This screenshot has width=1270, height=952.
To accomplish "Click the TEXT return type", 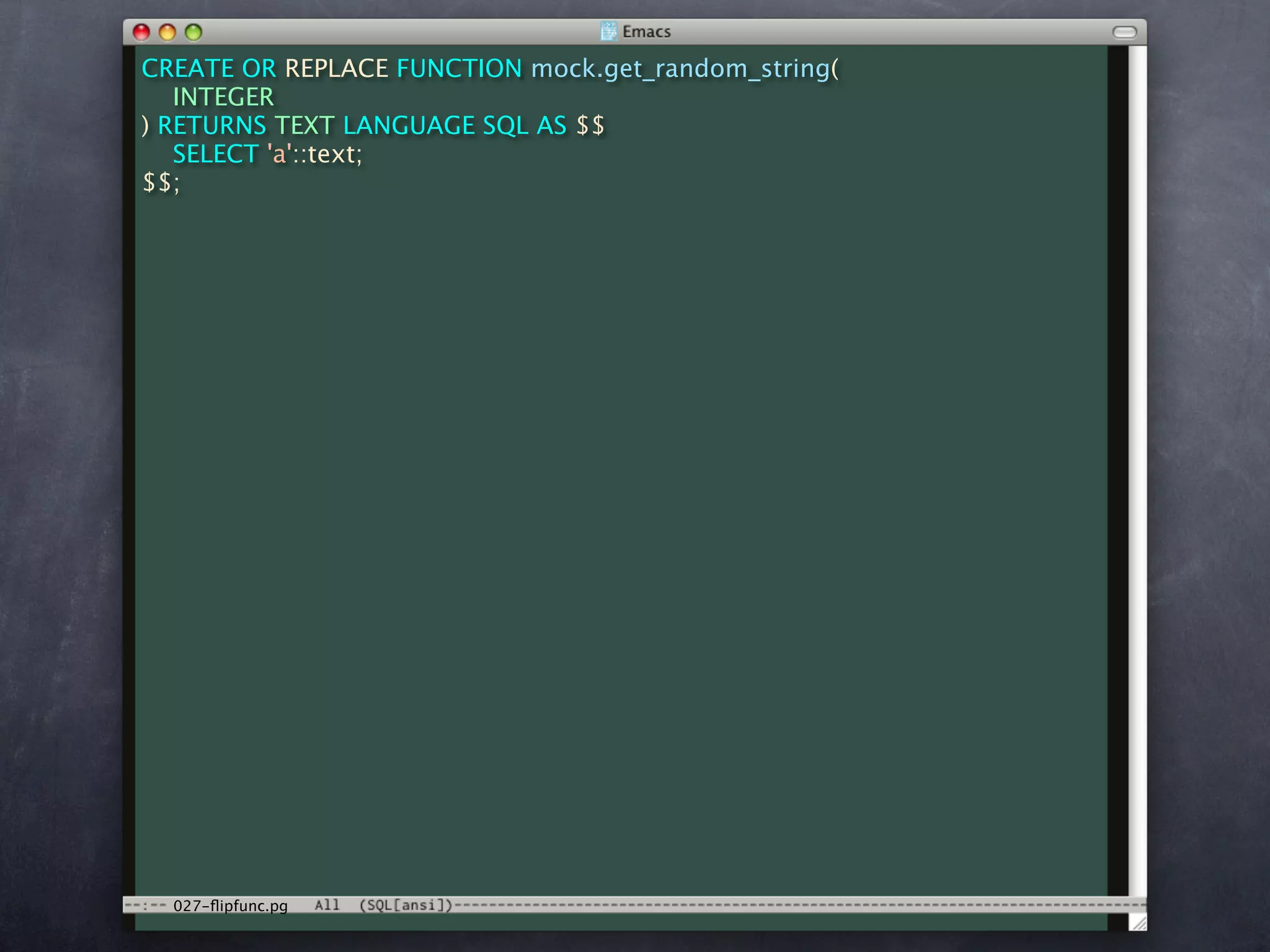I will (304, 125).
